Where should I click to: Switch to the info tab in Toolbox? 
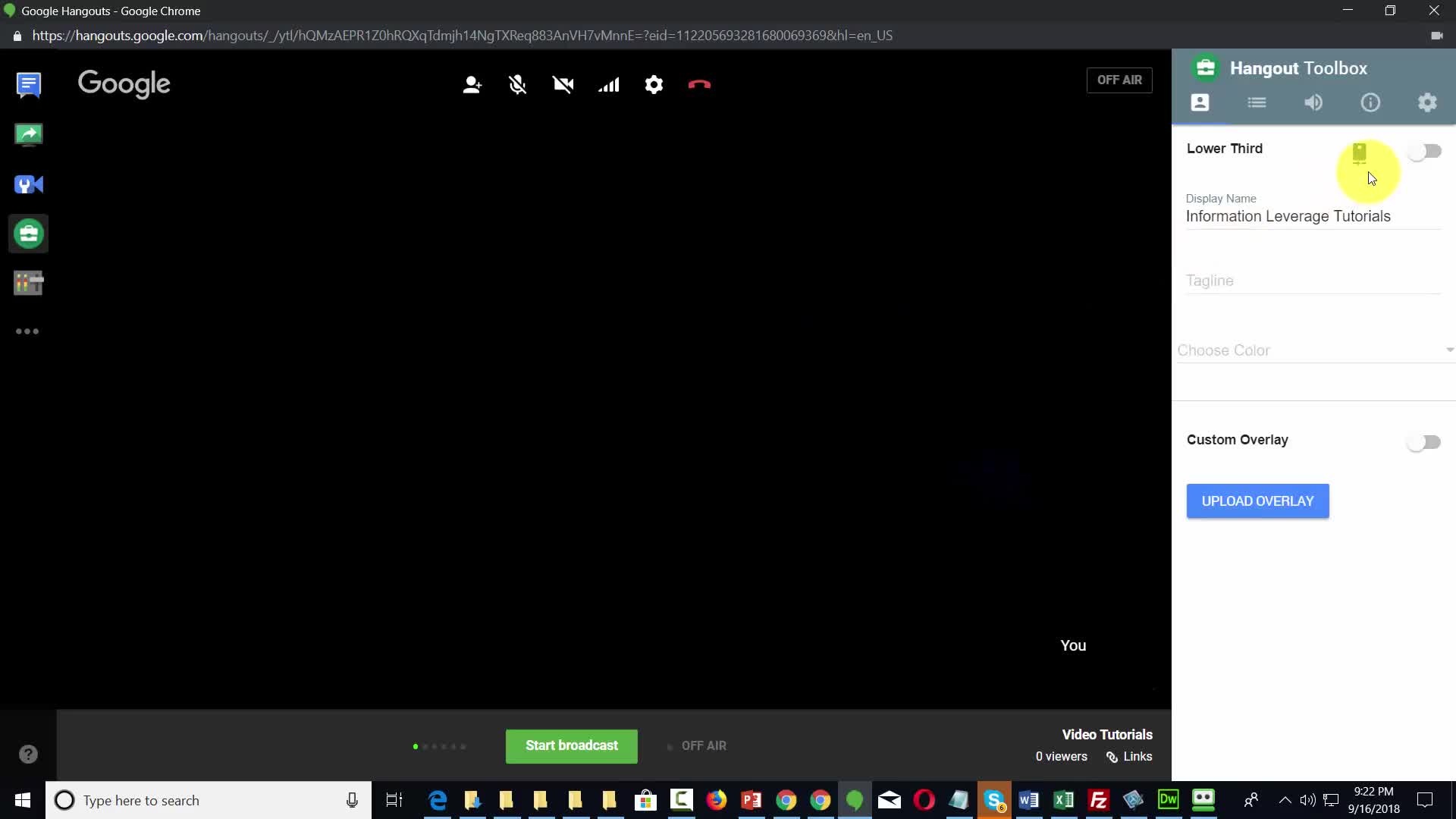click(1370, 102)
